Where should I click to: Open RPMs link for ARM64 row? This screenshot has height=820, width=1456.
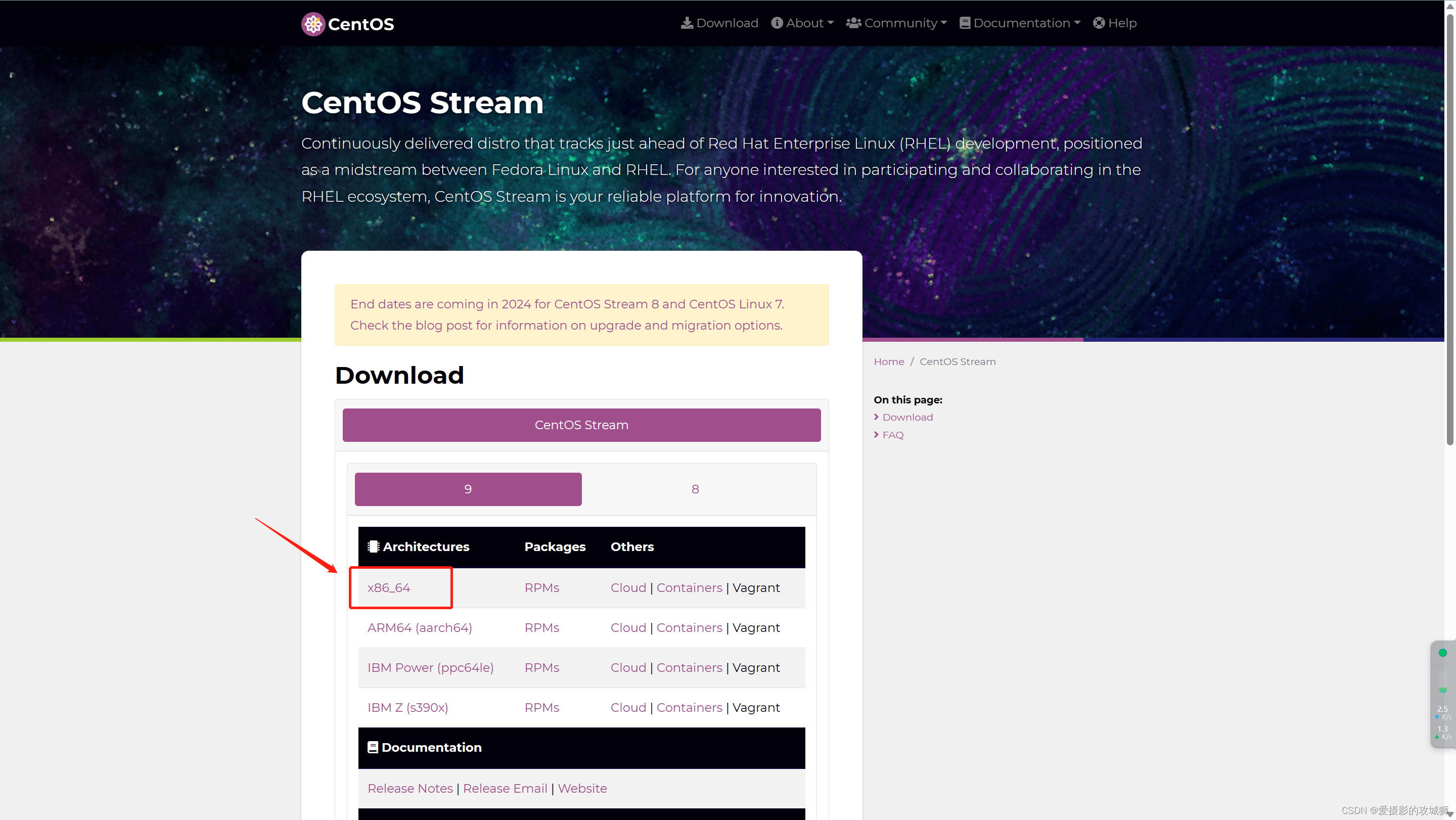coord(541,628)
